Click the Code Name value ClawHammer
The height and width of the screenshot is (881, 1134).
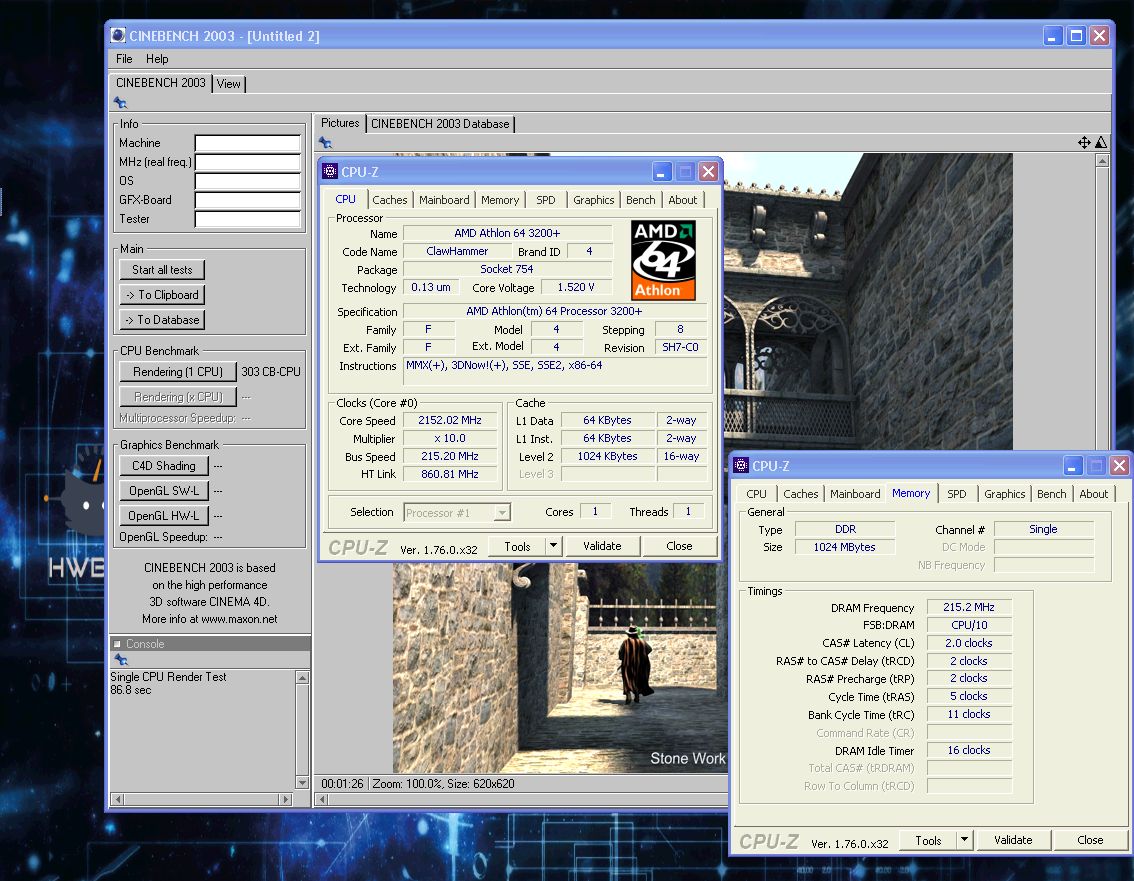[x=456, y=251]
